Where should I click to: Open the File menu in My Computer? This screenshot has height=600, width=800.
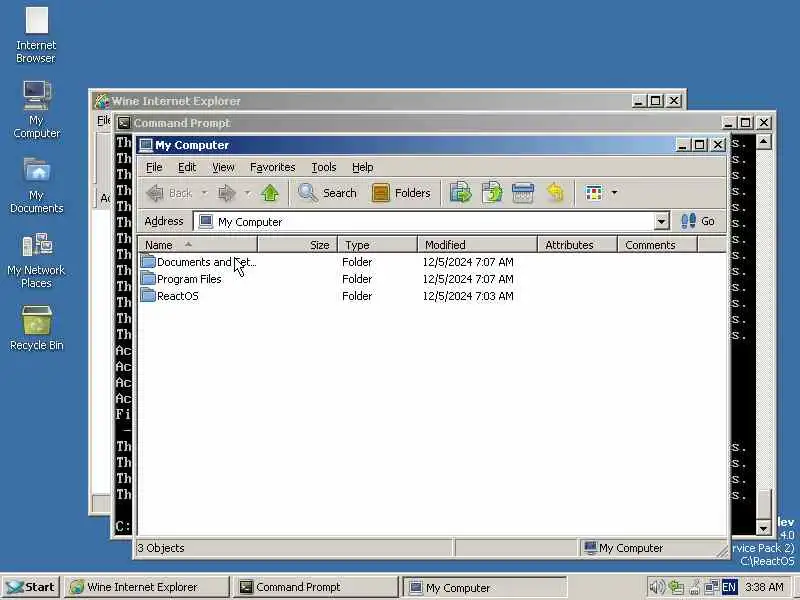(154, 167)
